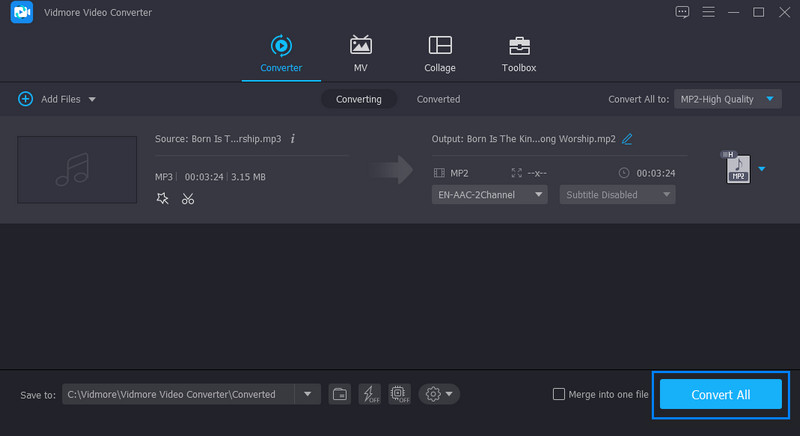Rename output file with pencil icon
The width and height of the screenshot is (800, 436).
627,139
